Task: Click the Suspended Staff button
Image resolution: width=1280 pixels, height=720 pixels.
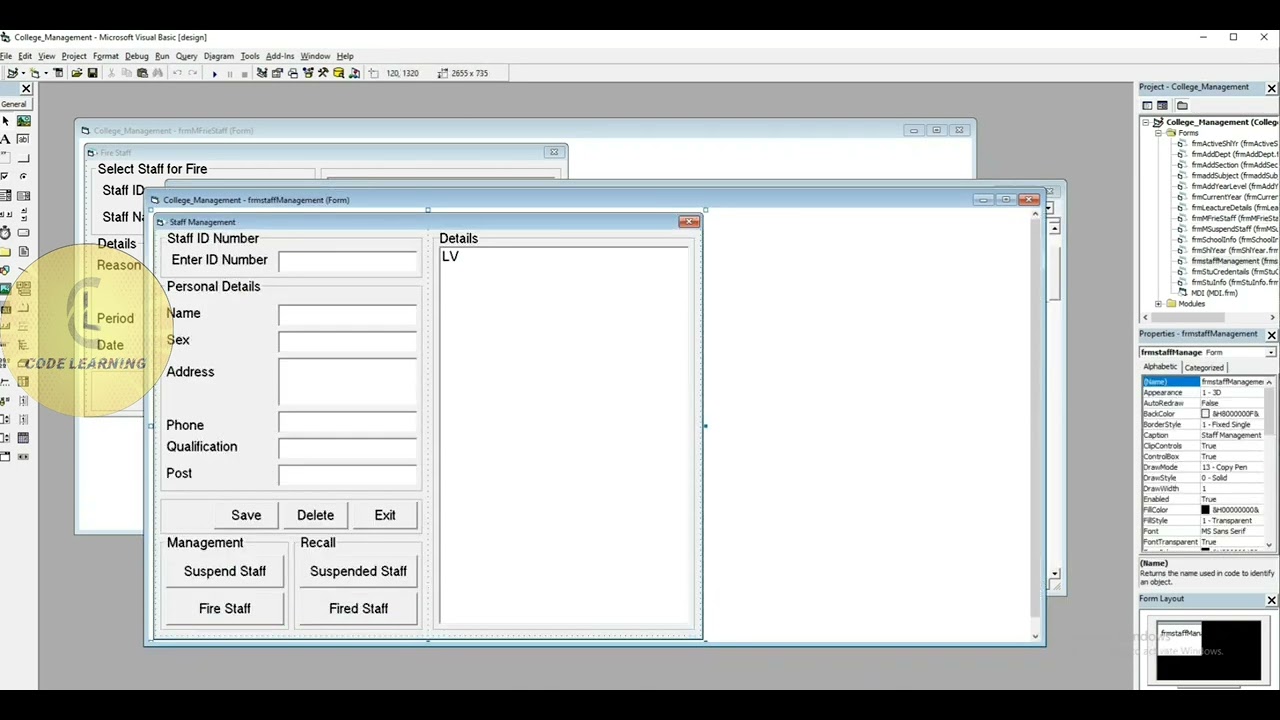Action: coord(358,571)
